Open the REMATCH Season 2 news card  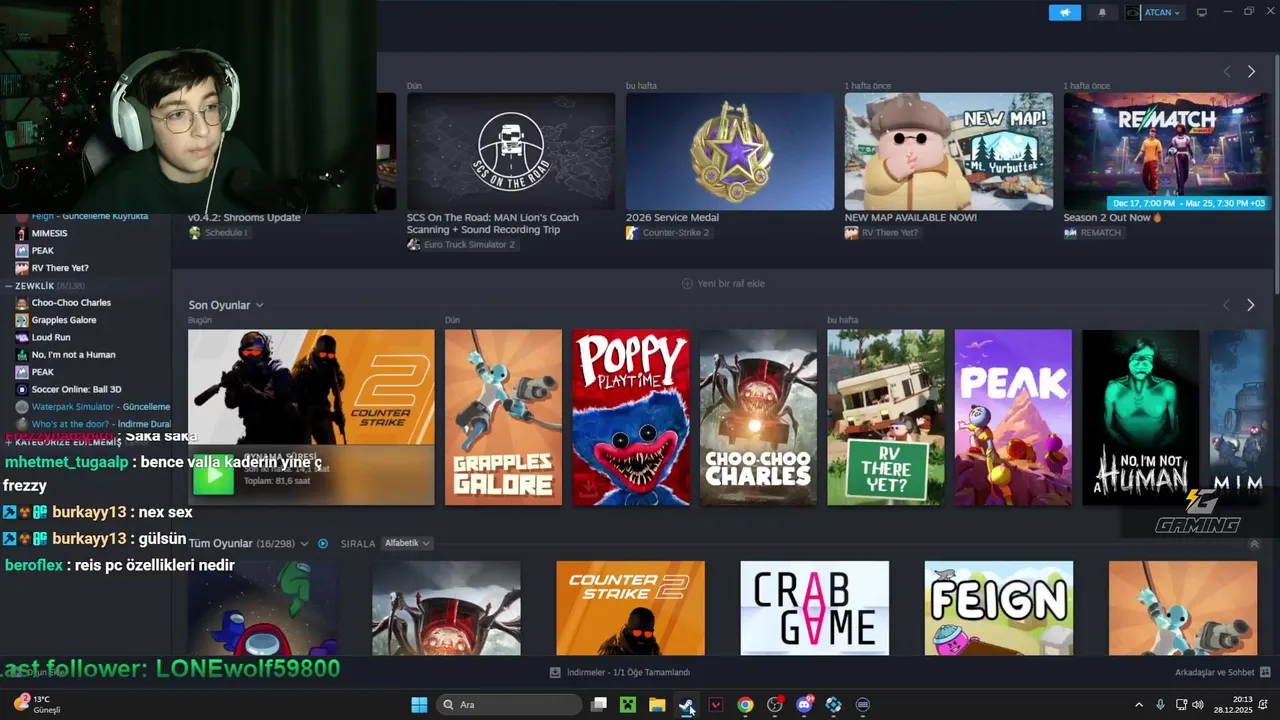point(1167,151)
